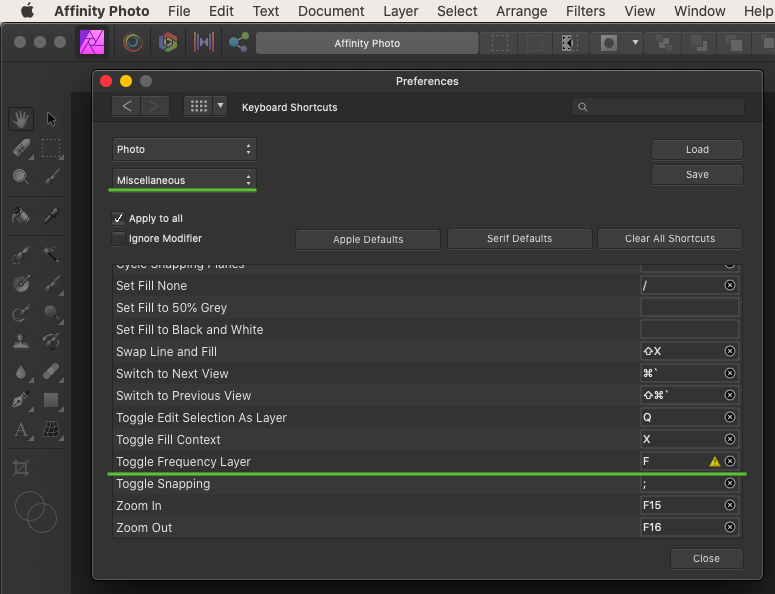Open the Layer menu

[x=400, y=11]
